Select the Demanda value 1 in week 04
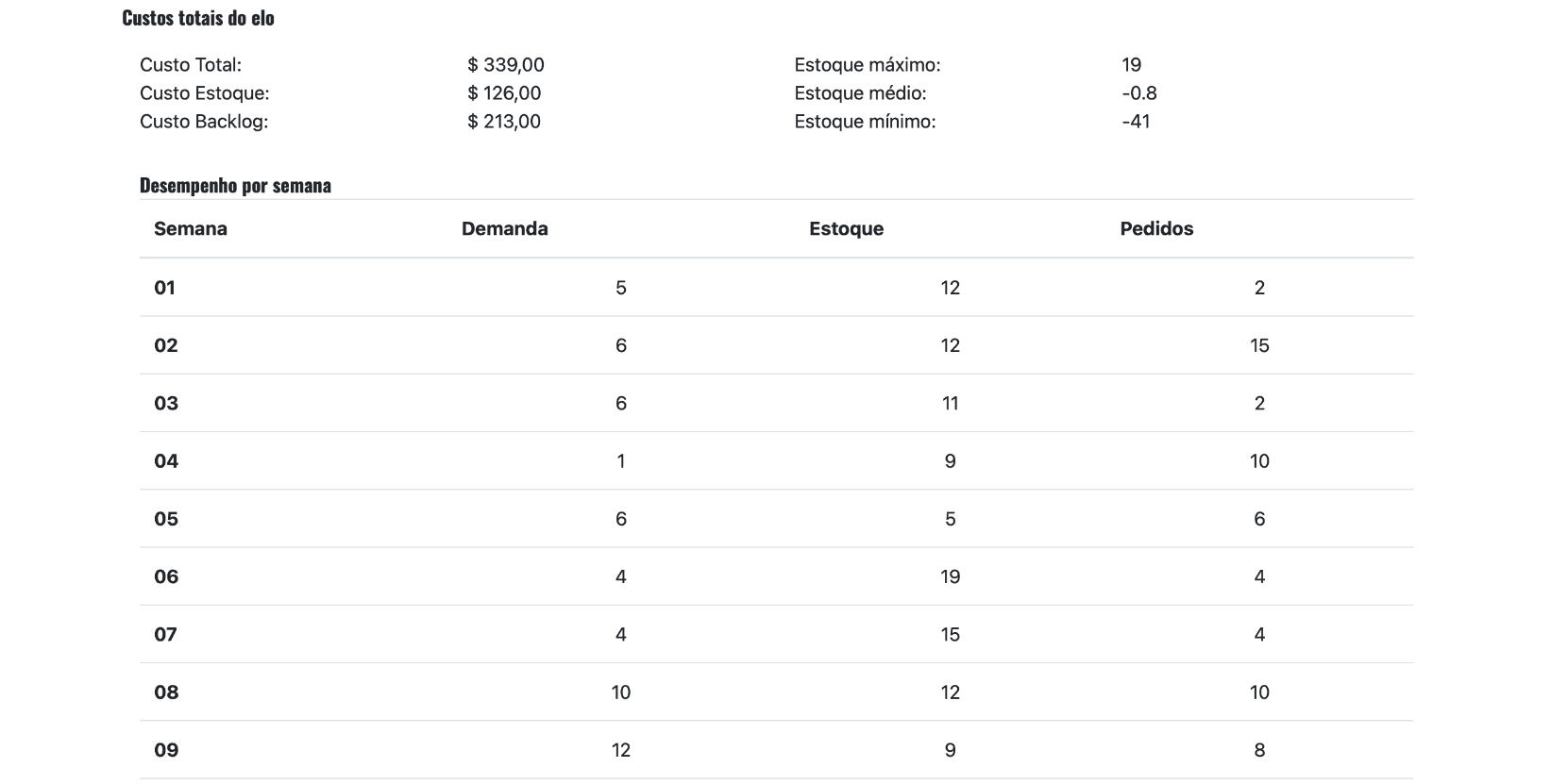Viewport: 1551px width, 784px height. (620, 461)
